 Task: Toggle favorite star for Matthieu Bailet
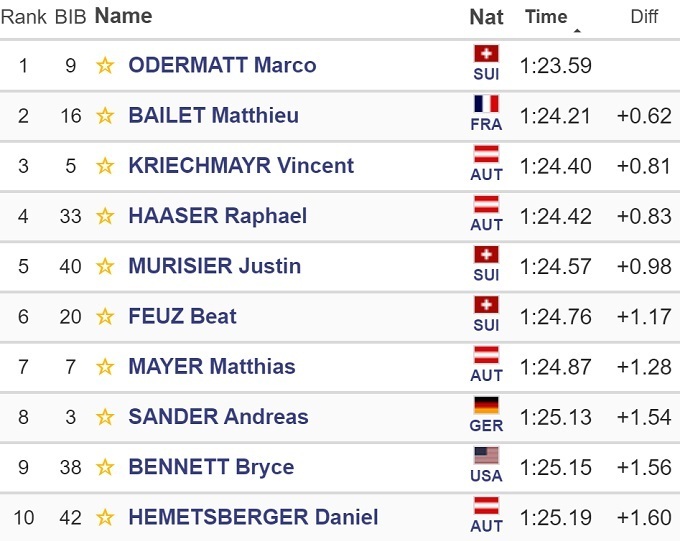point(105,116)
